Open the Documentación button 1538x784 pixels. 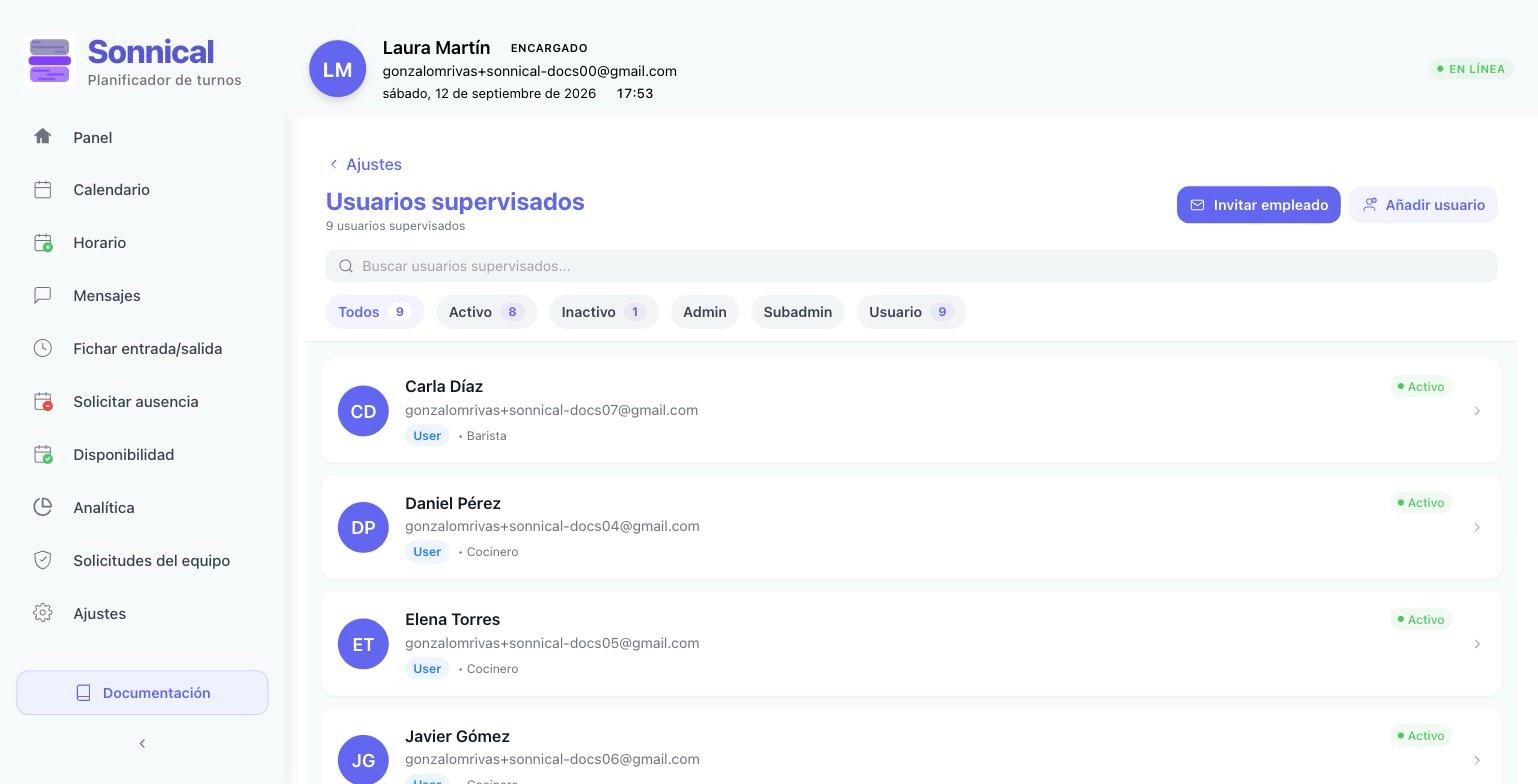click(142, 693)
